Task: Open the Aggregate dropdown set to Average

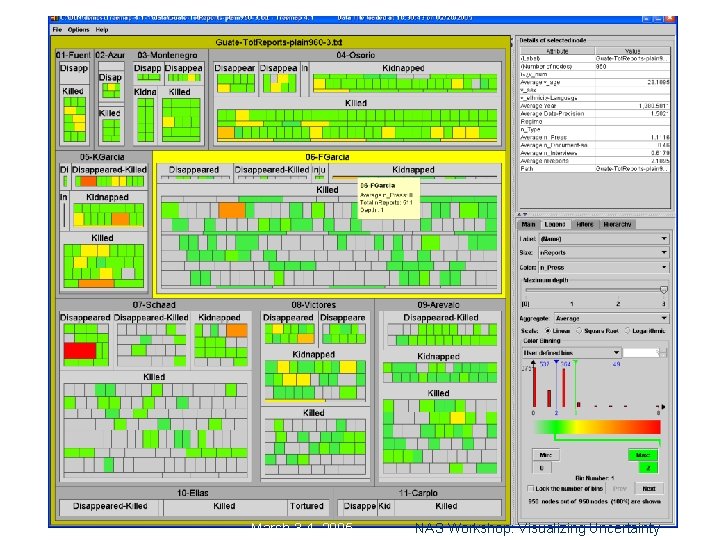Action: coord(610,318)
